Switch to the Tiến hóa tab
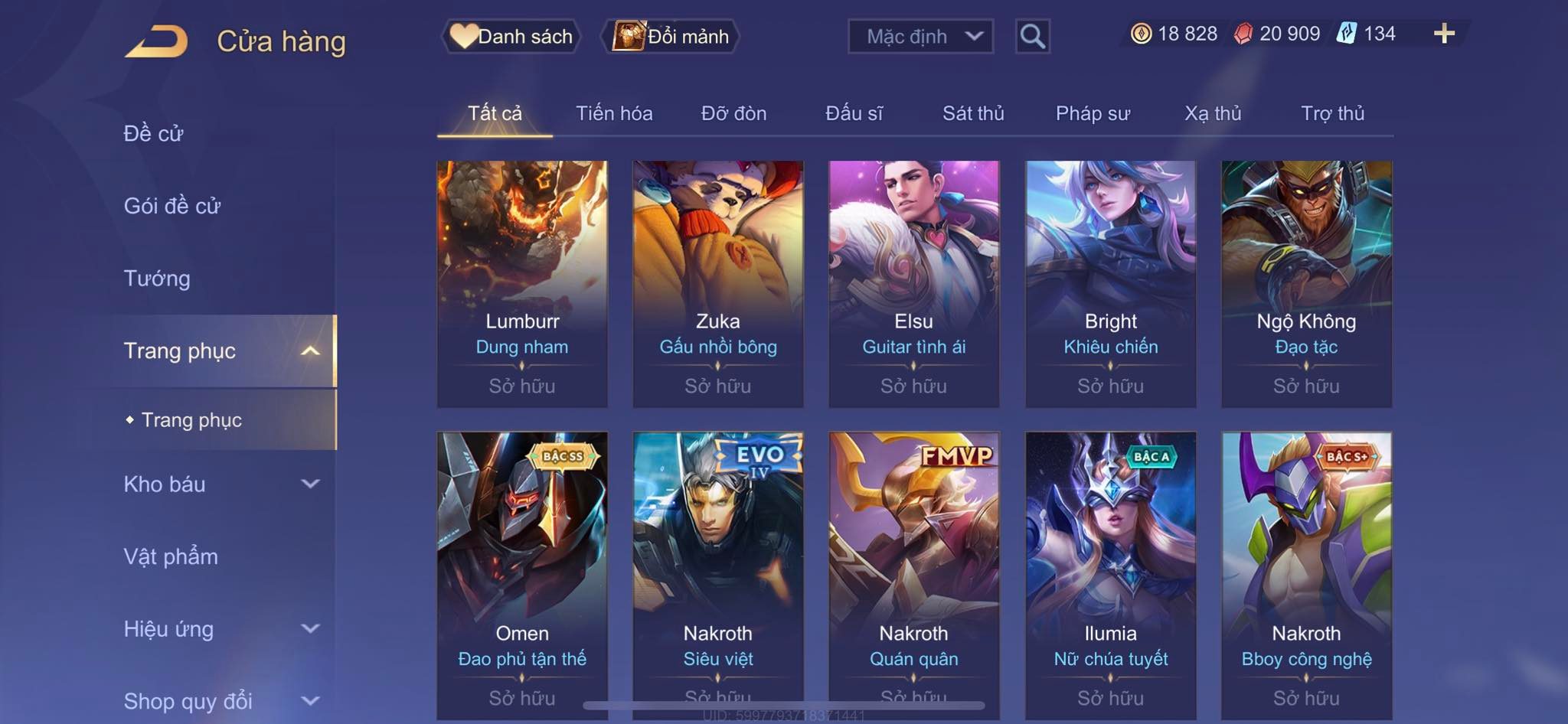Image resolution: width=1568 pixels, height=724 pixels. click(614, 113)
